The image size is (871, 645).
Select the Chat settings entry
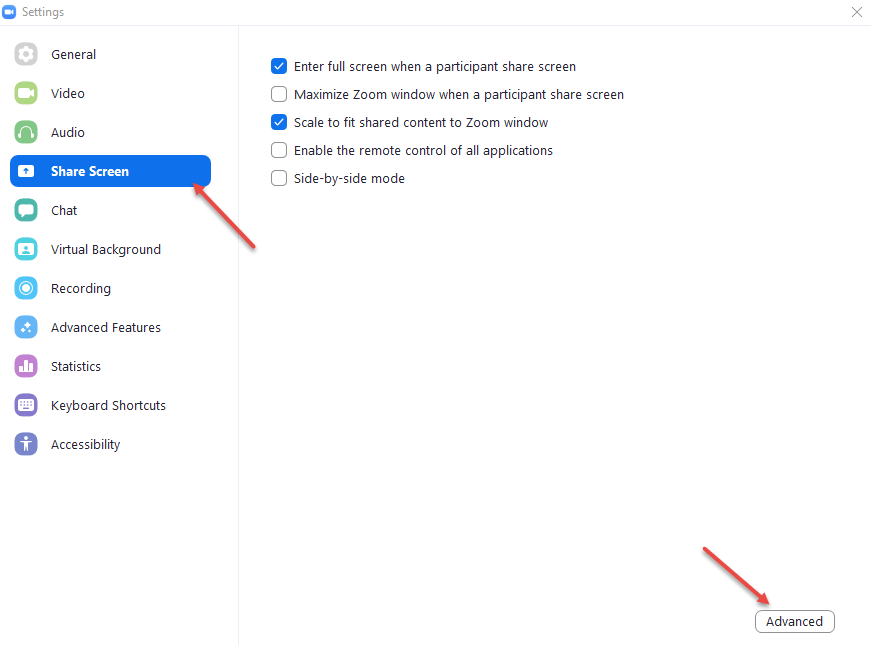[x=63, y=210]
